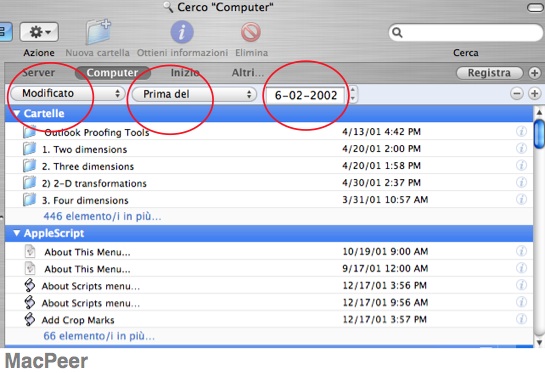The image size is (545, 373).
Task: Select About This Menu... dated 9/17/01
Action: [269, 268]
